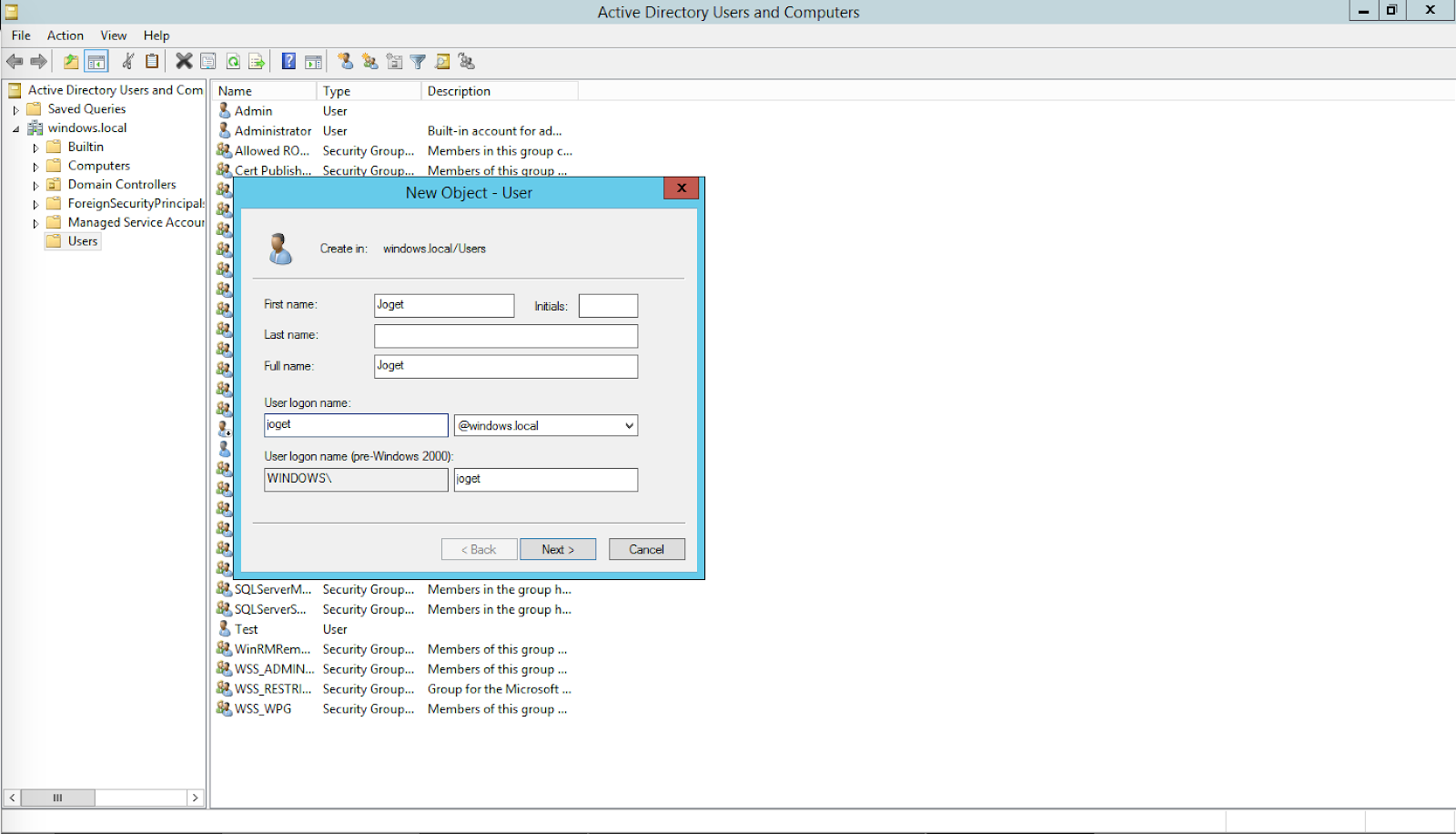Click the Refresh toolbar icon
1456x834 pixels.
[x=233, y=61]
